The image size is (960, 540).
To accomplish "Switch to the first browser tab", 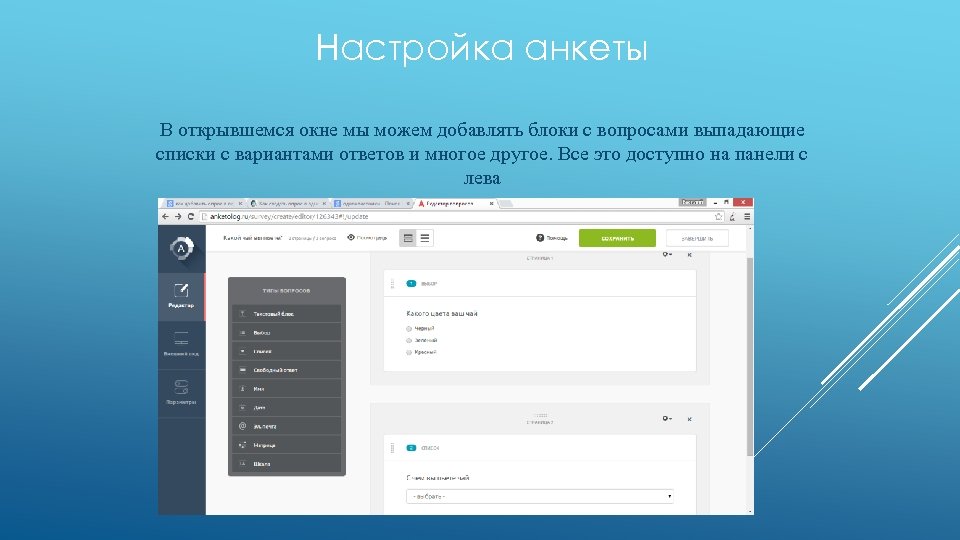I will (202, 203).
